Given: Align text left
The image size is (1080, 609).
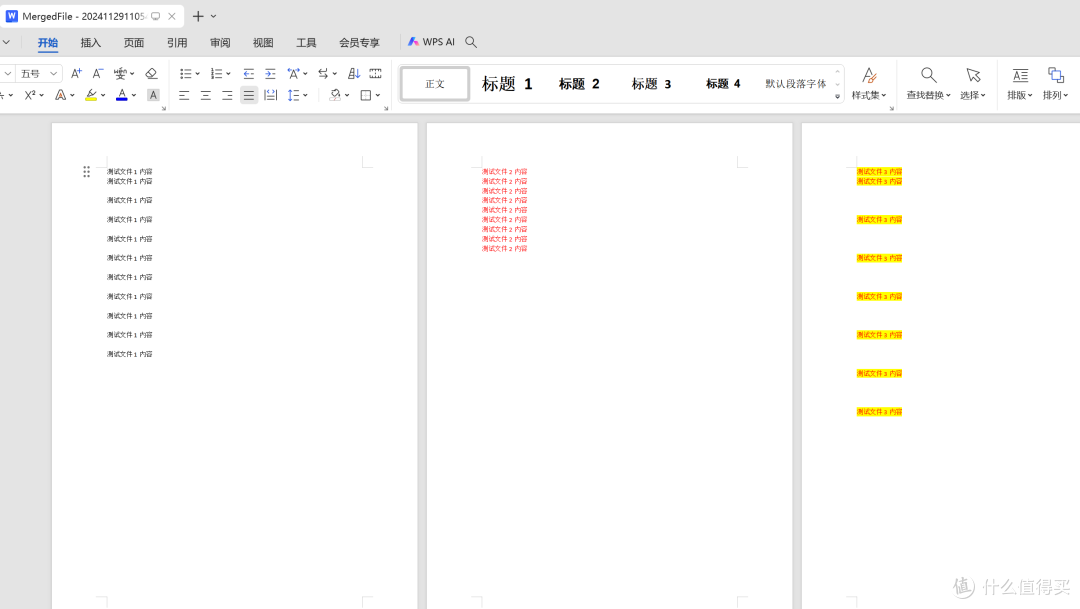Looking at the screenshot, I should point(184,95).
